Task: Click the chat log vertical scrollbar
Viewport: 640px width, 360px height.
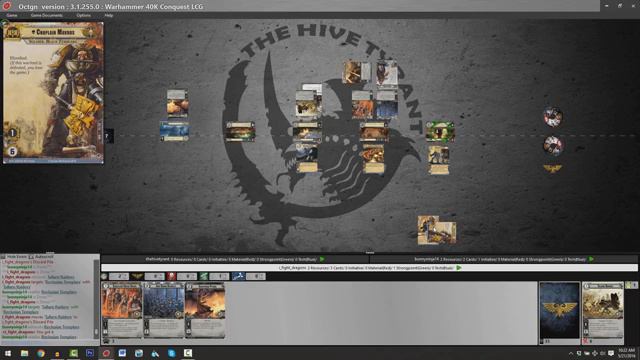Action: [96, 299]
